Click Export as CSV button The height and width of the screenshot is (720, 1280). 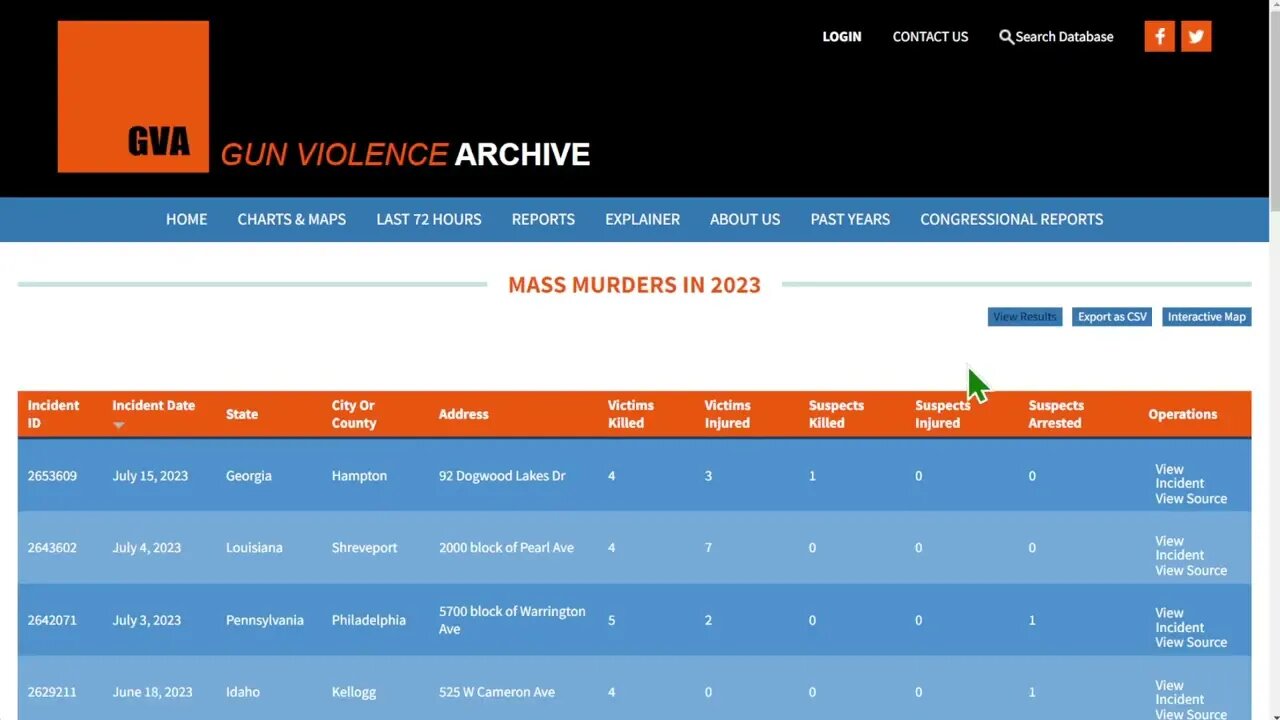point(1112,317)
